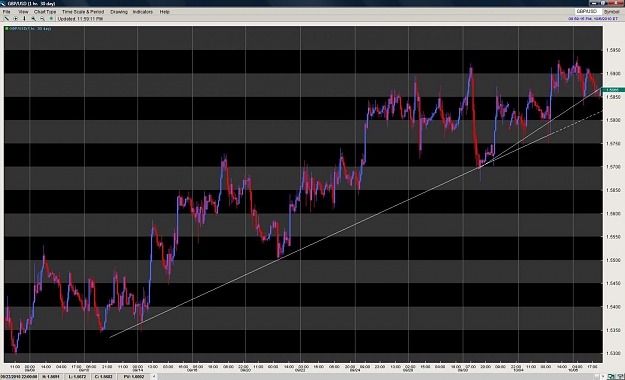
Task: Click the status bar PV: value
Action: pyautogui.click(x=134, y=376)
